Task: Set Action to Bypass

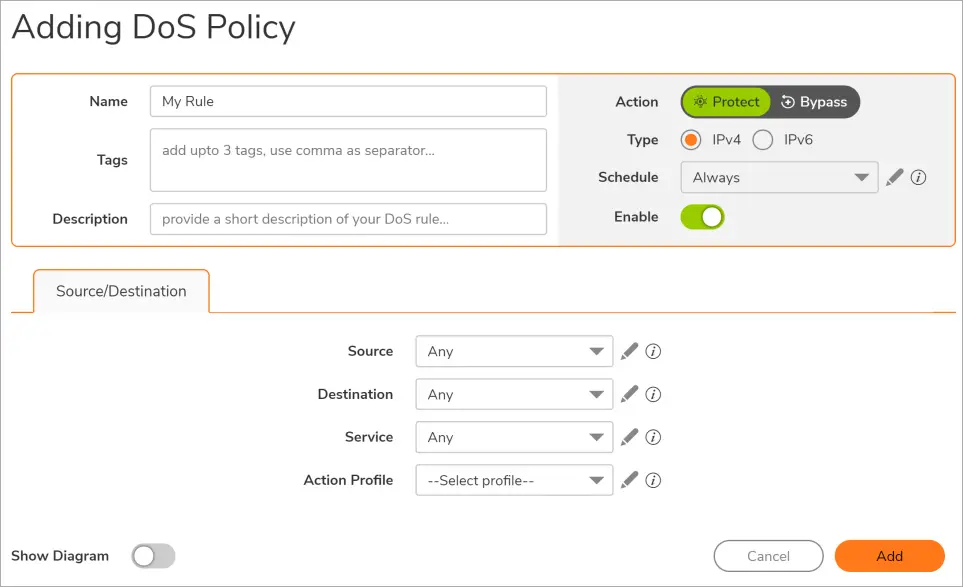Action: (814, 102)
